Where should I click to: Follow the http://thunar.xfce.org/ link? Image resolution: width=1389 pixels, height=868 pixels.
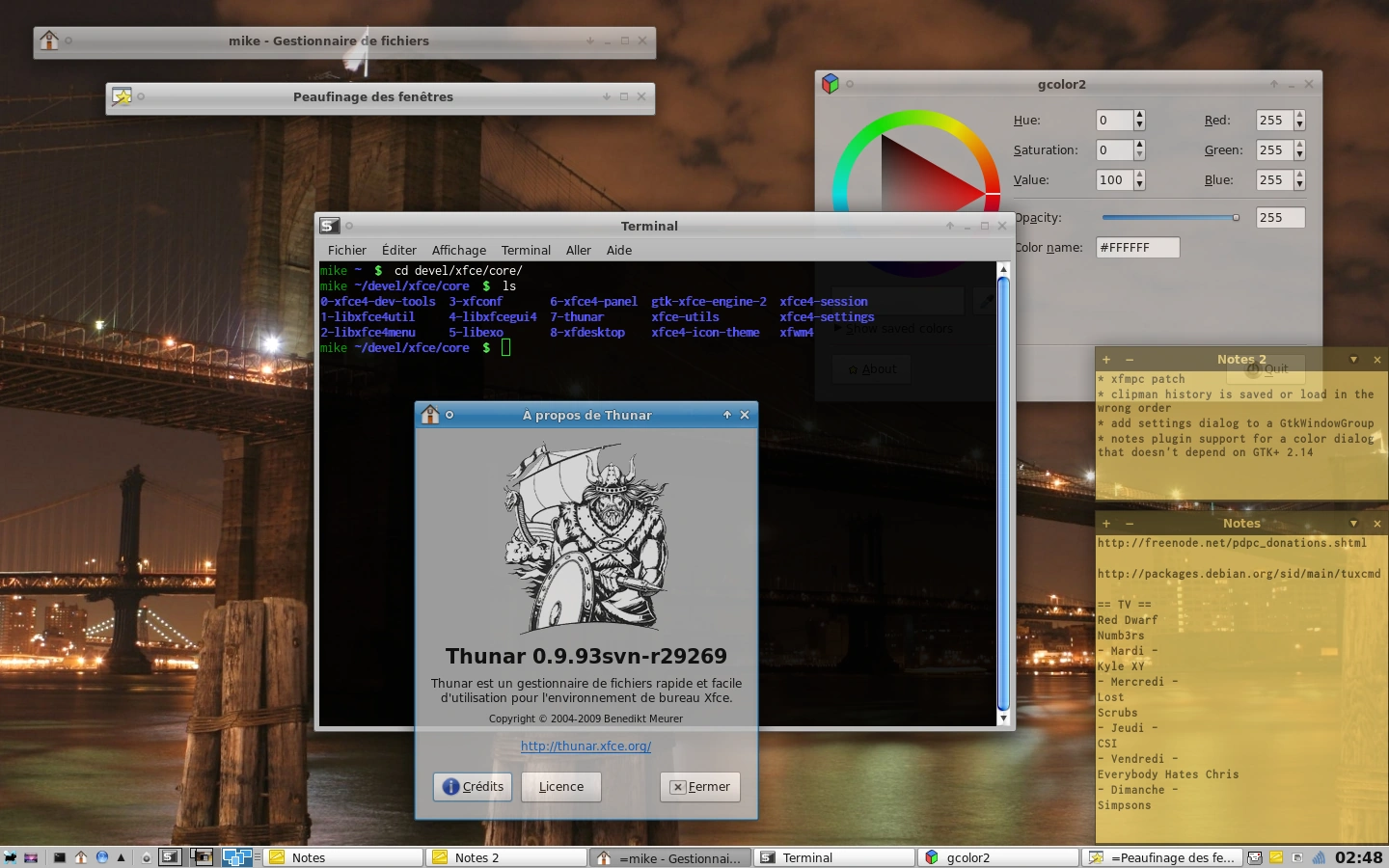[x=586, y=746]
